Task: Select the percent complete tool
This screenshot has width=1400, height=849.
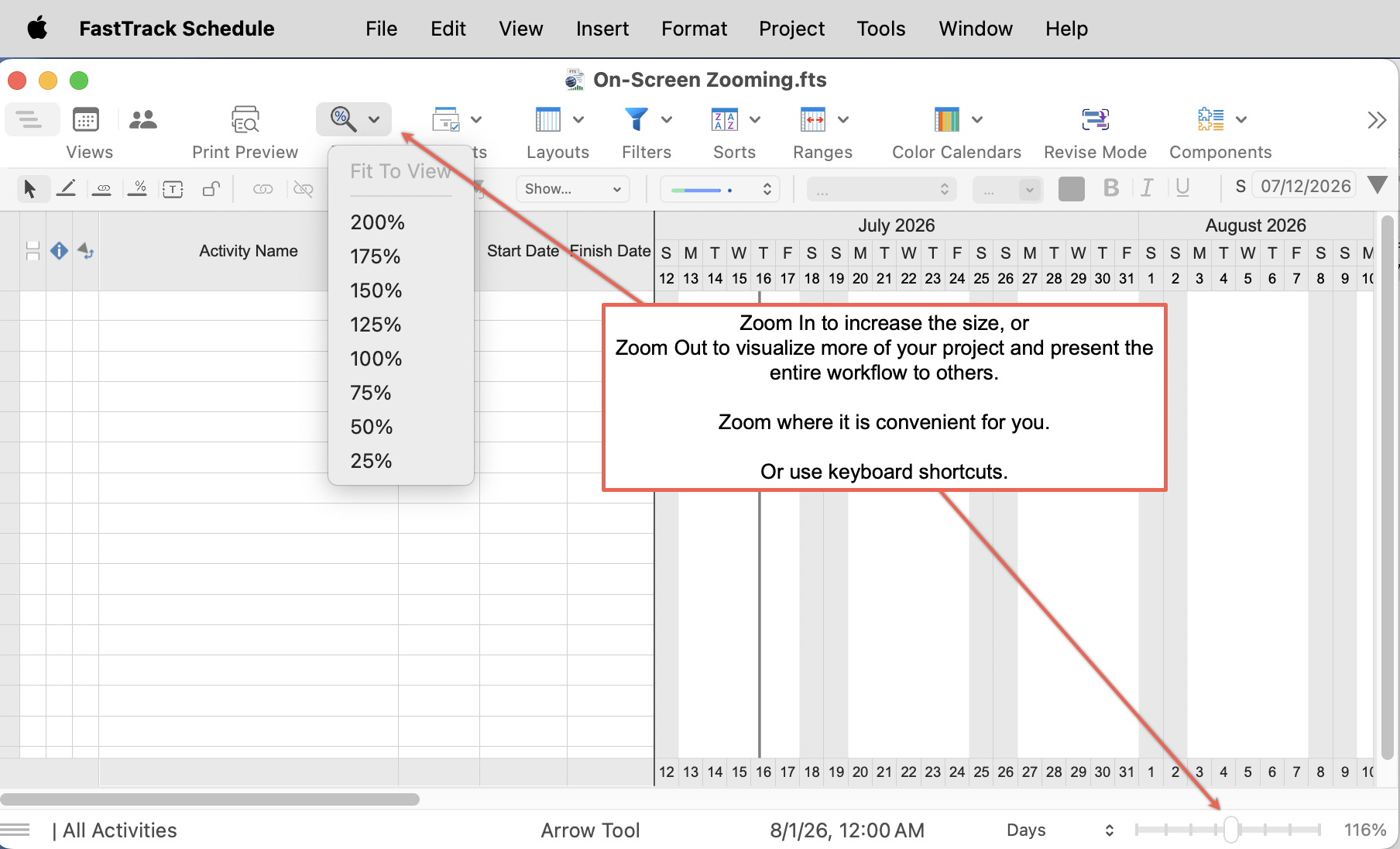Action: 138,188
